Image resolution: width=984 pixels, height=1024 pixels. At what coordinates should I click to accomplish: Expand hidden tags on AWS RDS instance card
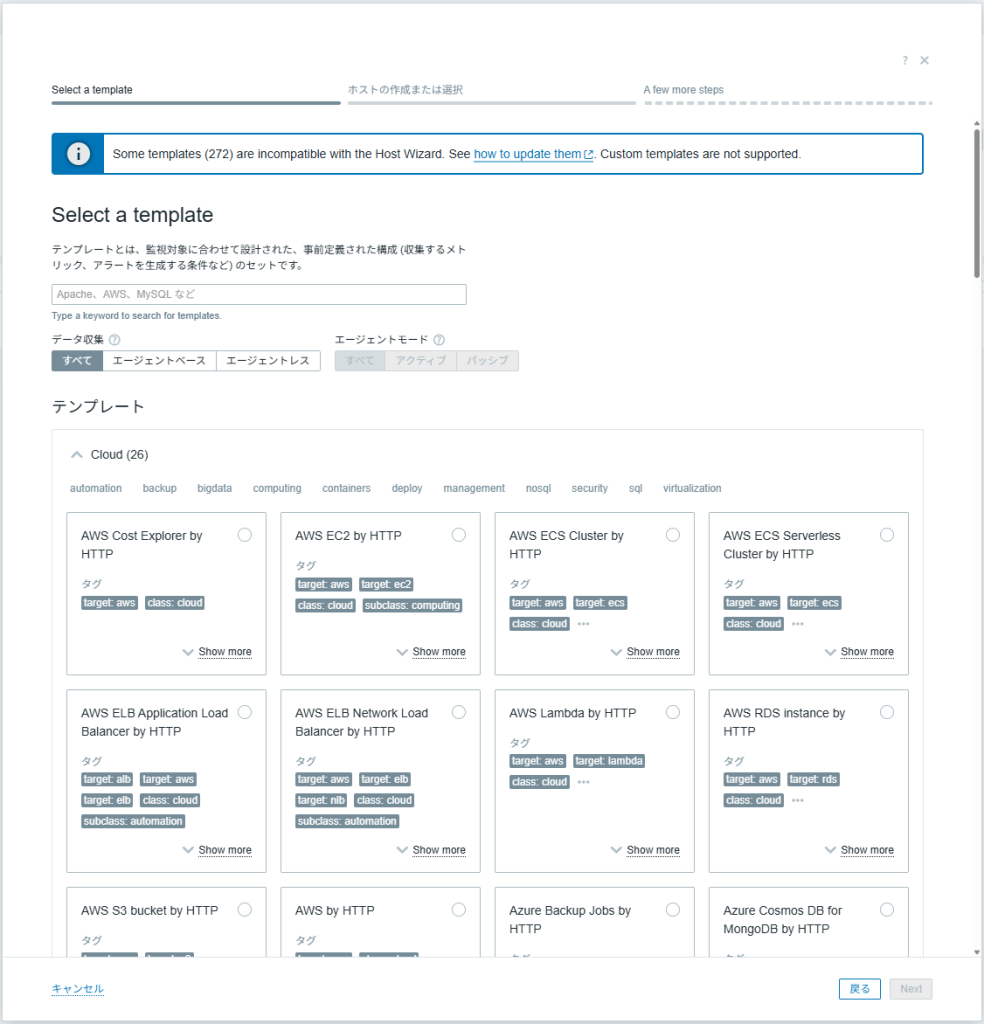798,801
